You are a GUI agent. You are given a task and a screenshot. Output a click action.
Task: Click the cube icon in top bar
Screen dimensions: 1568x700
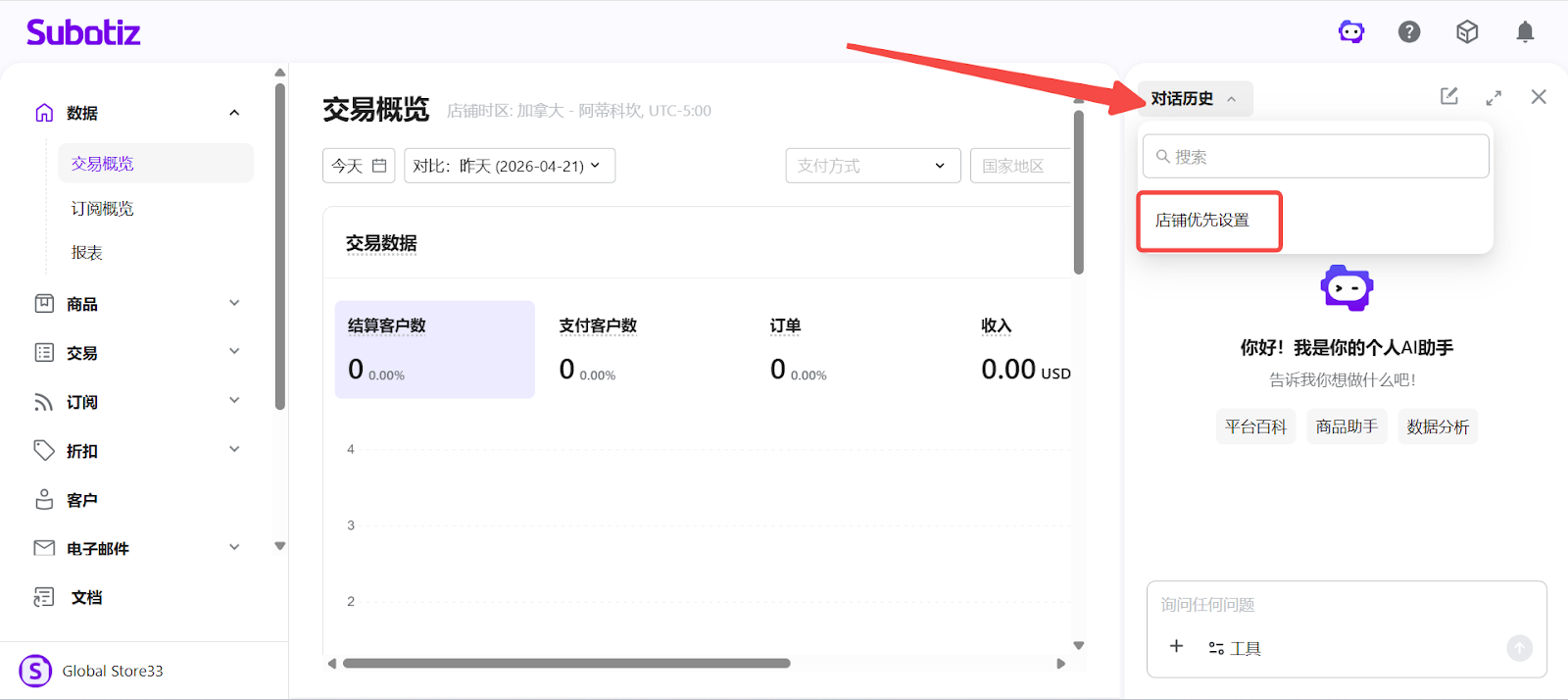(x=1467, y=32)
